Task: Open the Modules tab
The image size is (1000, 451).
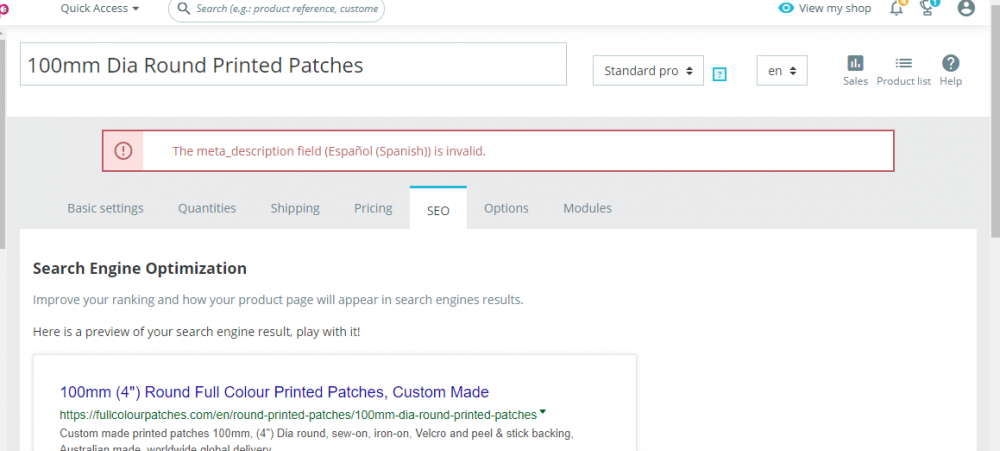Action: [587, 208]
